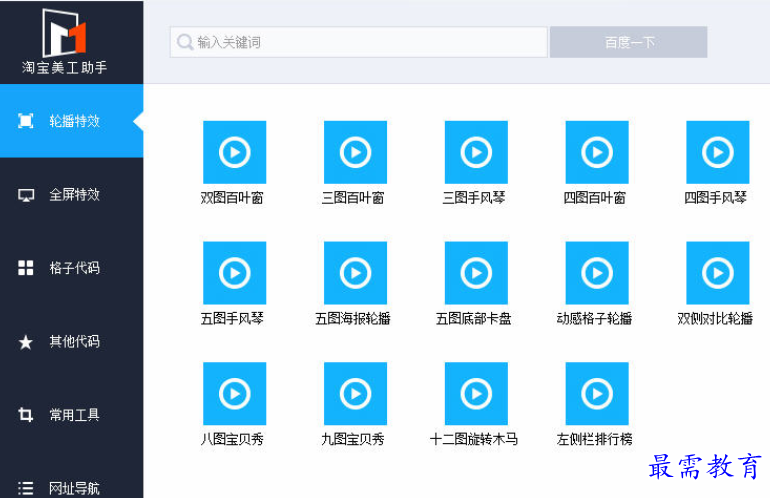Viewport: 770px width, 498px height.
Task: Open the 三图手风琴 effect tile
Action: 476,152
